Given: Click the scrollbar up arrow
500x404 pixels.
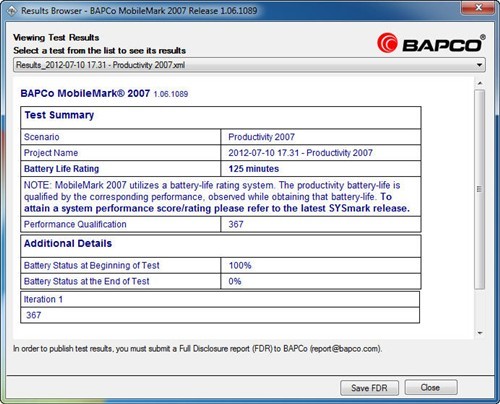Looking at the screenshot, I should coord(480,83).
